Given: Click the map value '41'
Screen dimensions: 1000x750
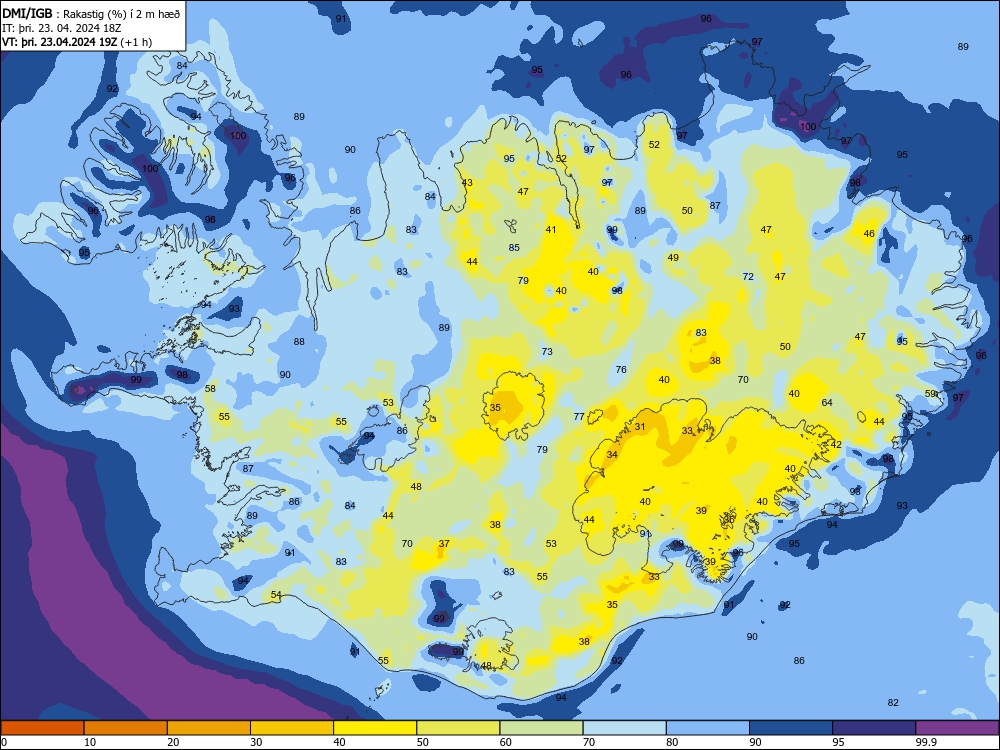Looking at the screenshot, I should (x=551, y=230).
